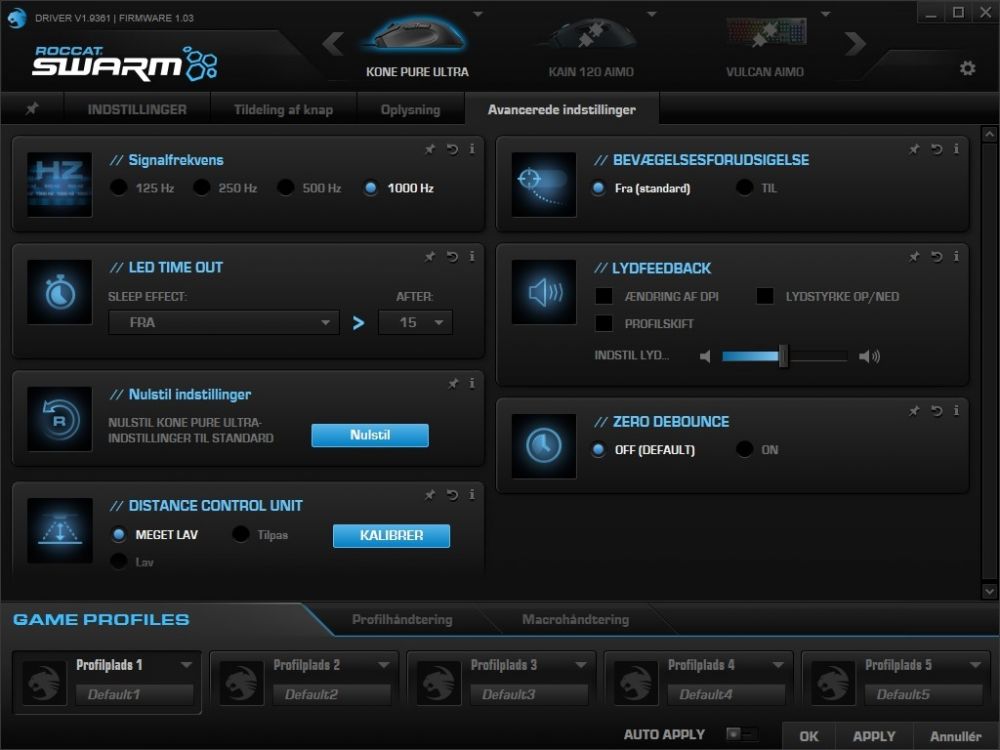1000x750 pixels.
Task: Expand Profilplads 3 dropdown
Action: pyautogui.click(x=580, y=665)
